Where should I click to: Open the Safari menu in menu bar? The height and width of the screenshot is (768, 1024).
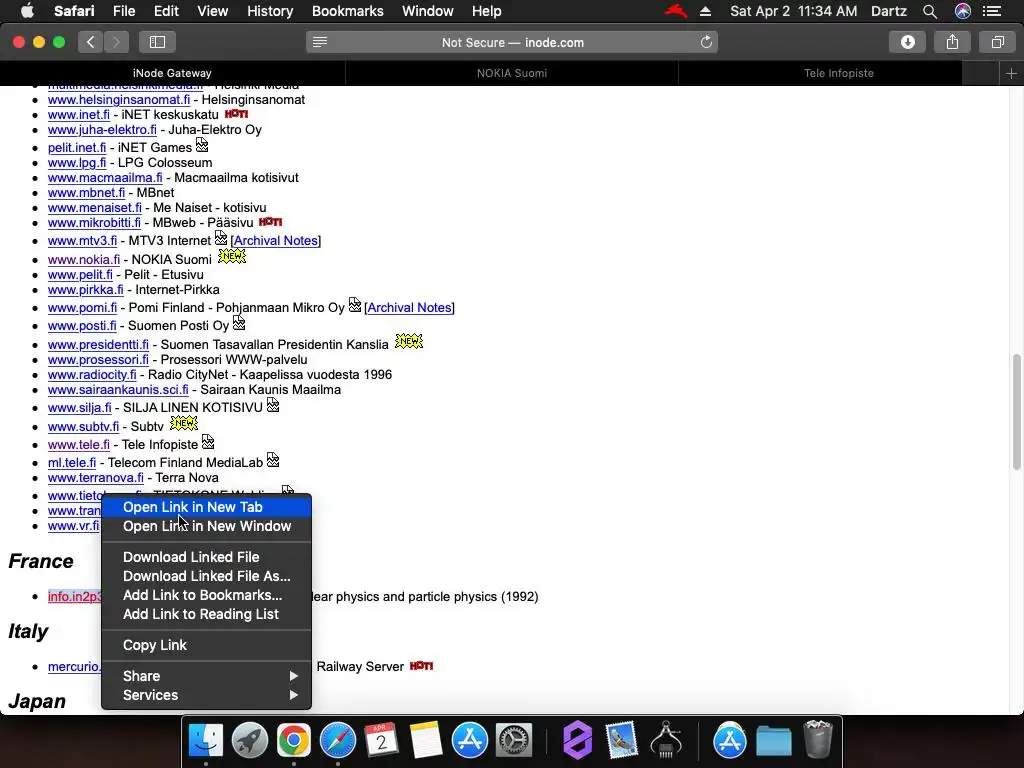74,11
